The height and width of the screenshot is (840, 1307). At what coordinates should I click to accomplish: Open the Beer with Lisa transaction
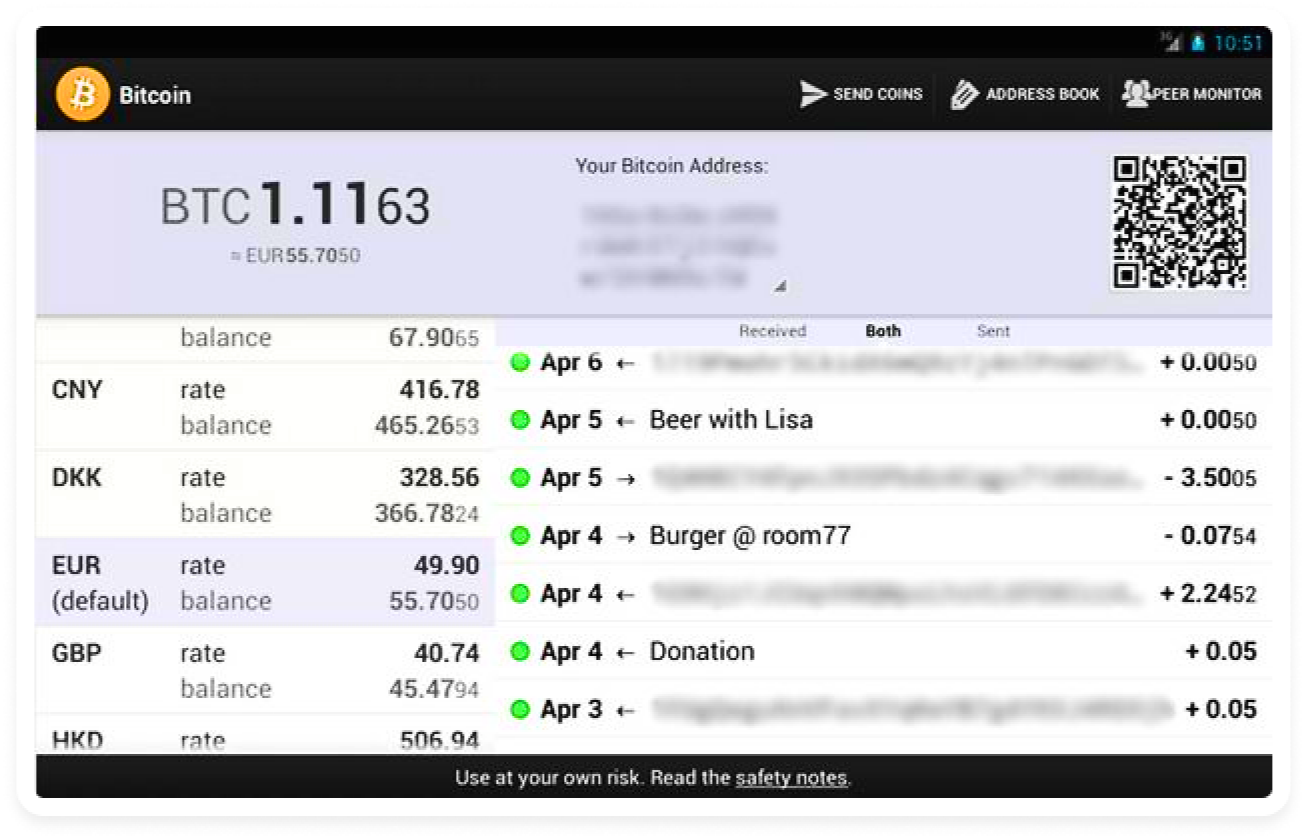(x=883, y=420)
